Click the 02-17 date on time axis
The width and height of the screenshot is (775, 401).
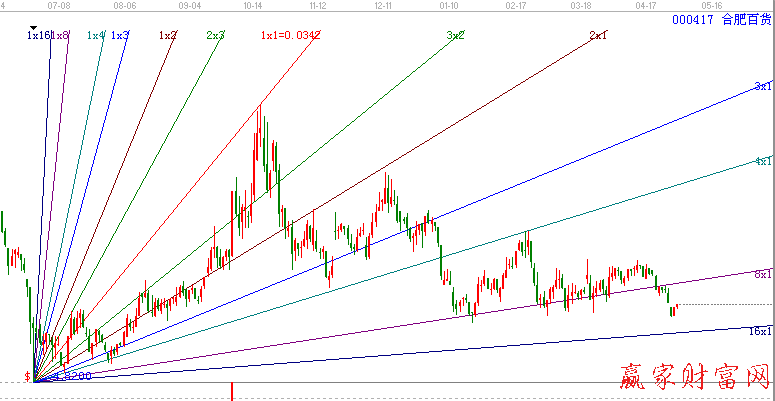coord(516,5)
